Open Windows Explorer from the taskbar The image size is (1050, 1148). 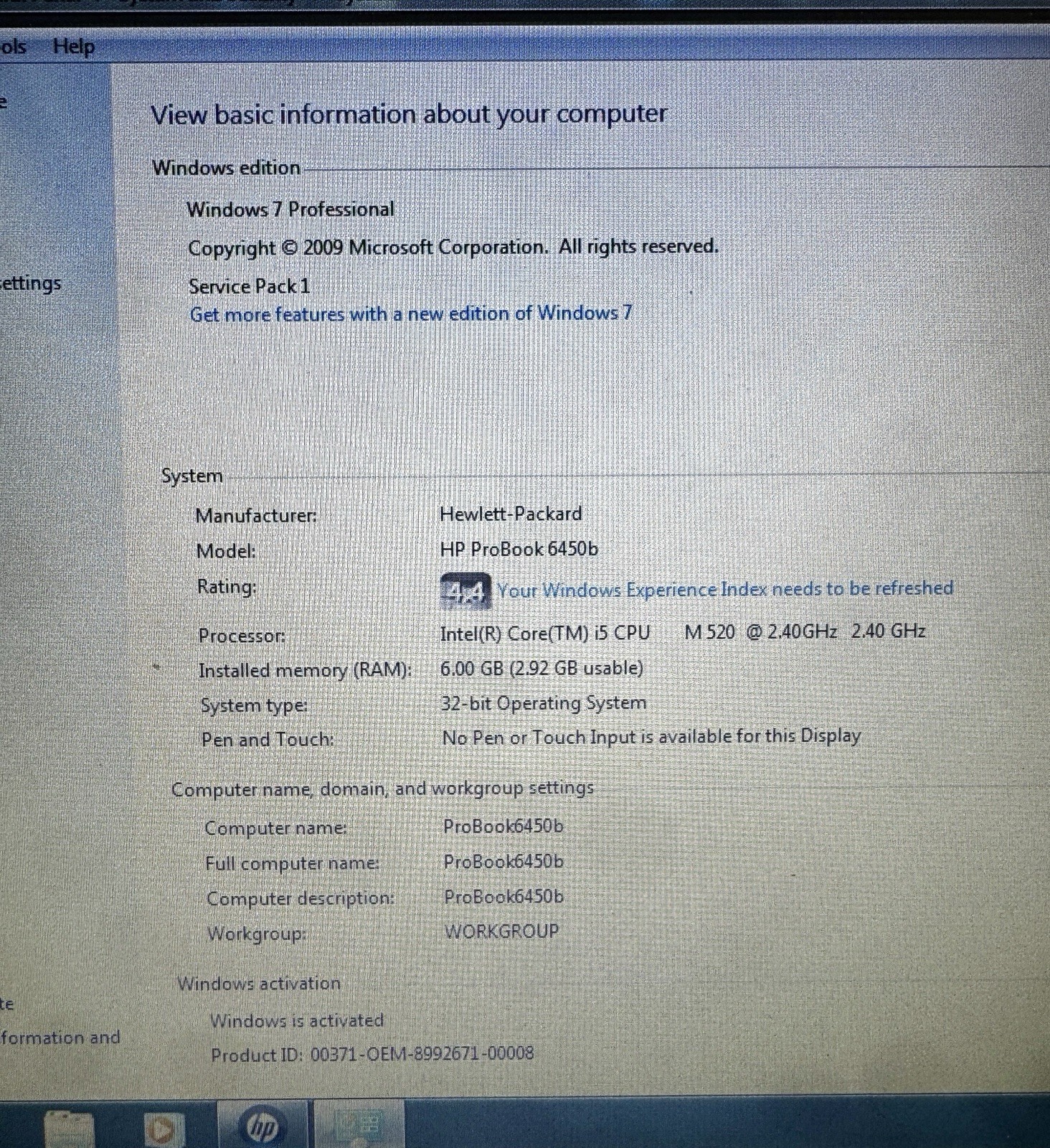(69, 1129)
